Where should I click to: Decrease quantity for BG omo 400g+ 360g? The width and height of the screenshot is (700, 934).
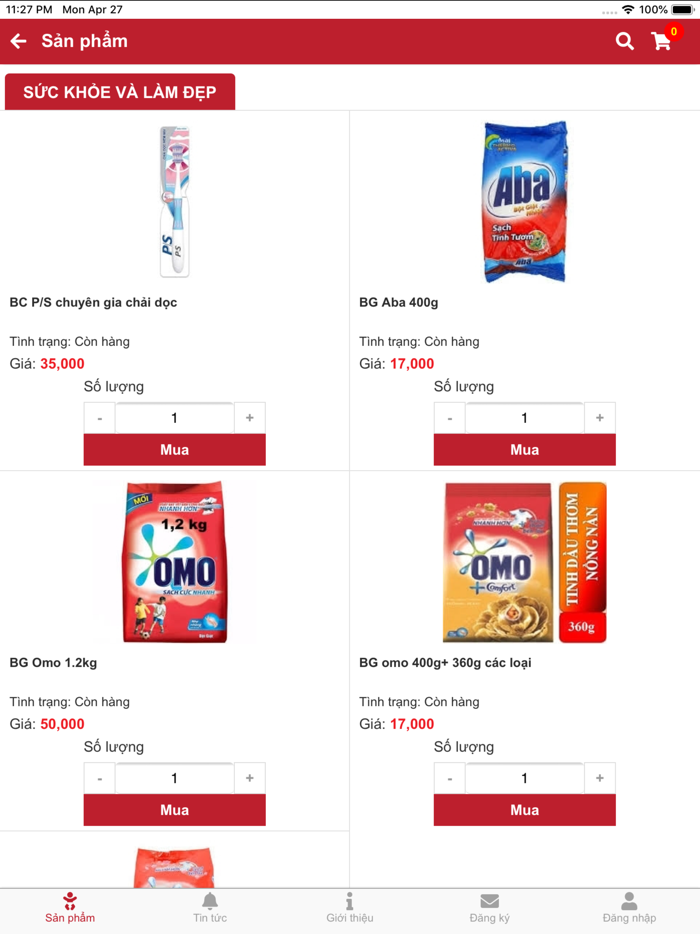pyautogui.click(x=449, y=777)
